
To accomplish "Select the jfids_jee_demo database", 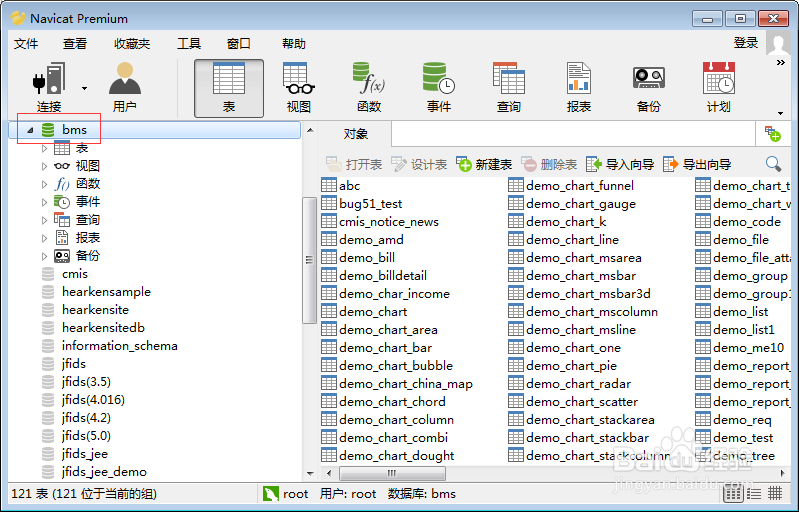I will click(104, 472).
